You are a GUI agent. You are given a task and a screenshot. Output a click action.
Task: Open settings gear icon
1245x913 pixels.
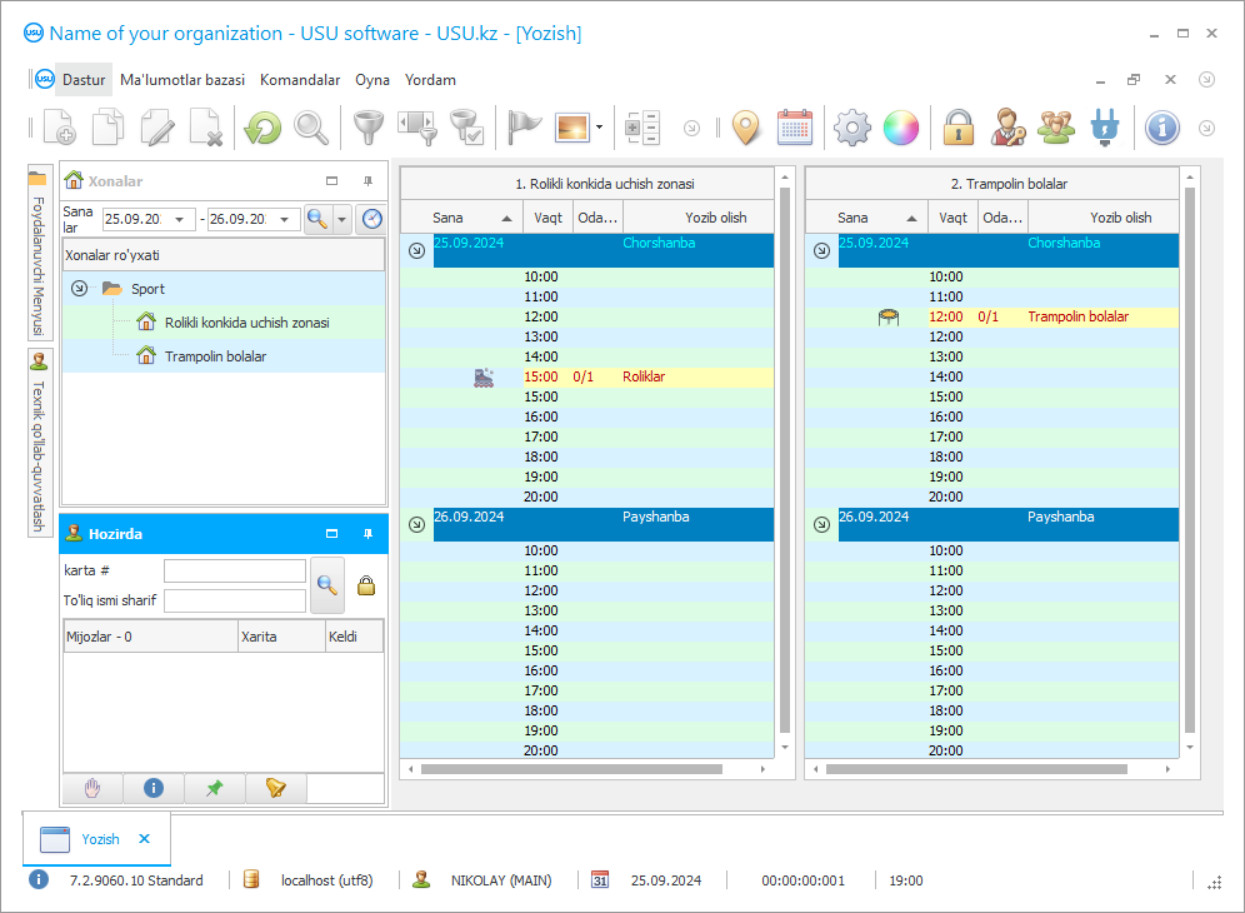[853, 128]
